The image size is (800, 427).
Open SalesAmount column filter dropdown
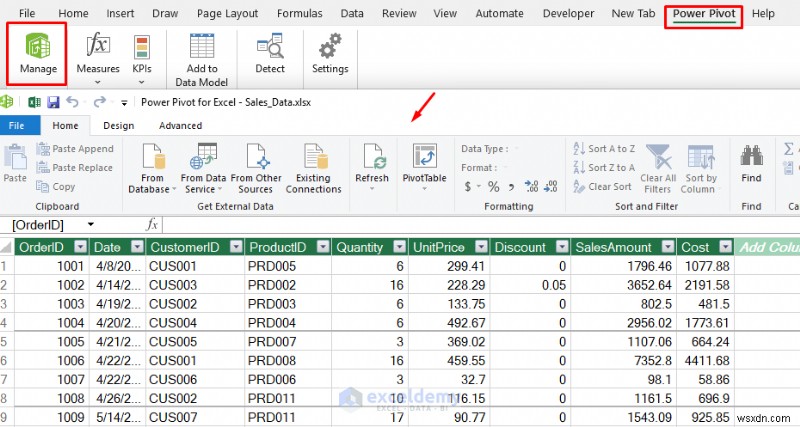pos(668,247)
